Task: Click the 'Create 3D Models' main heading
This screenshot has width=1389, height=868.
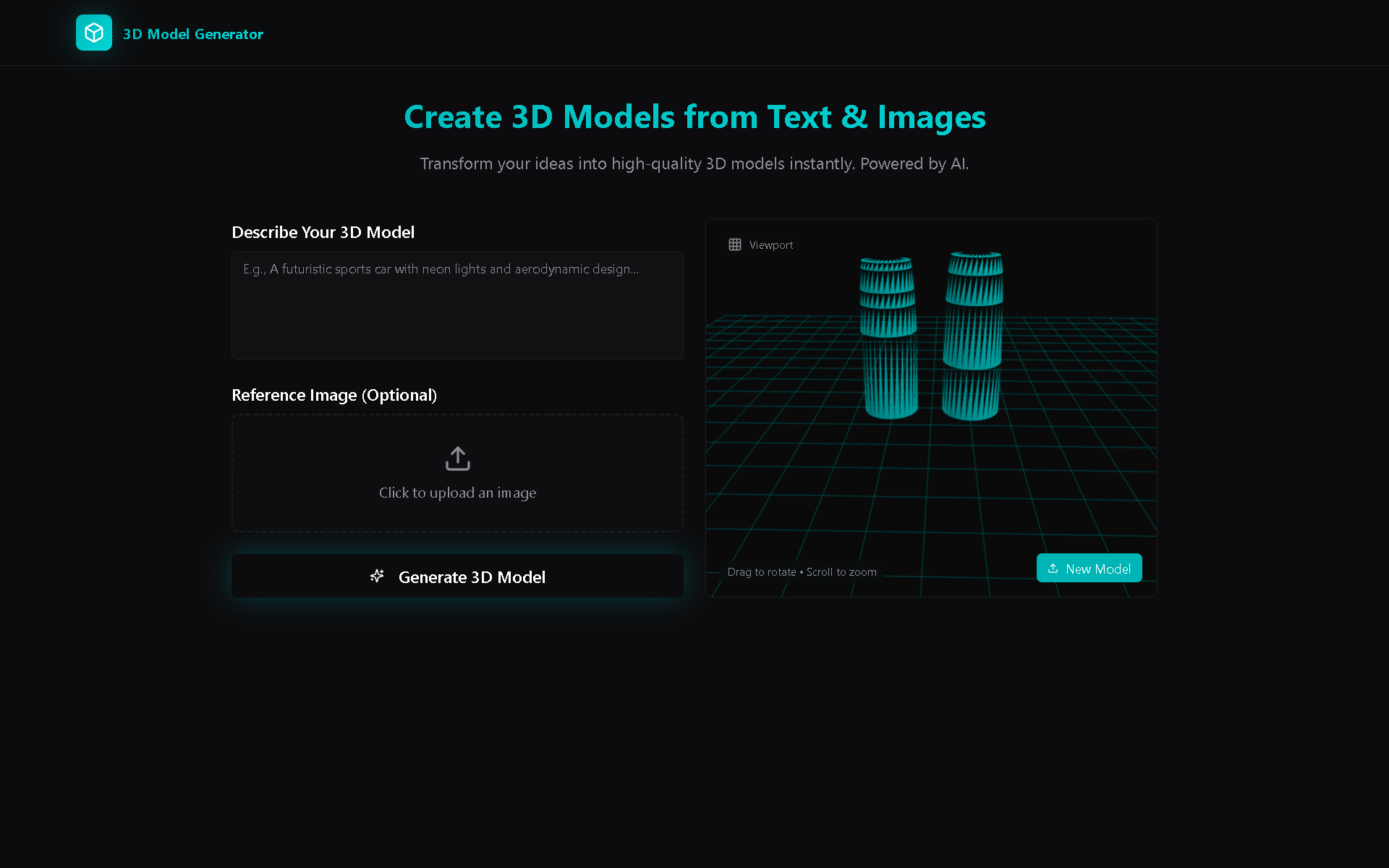Action: [694, 117]
